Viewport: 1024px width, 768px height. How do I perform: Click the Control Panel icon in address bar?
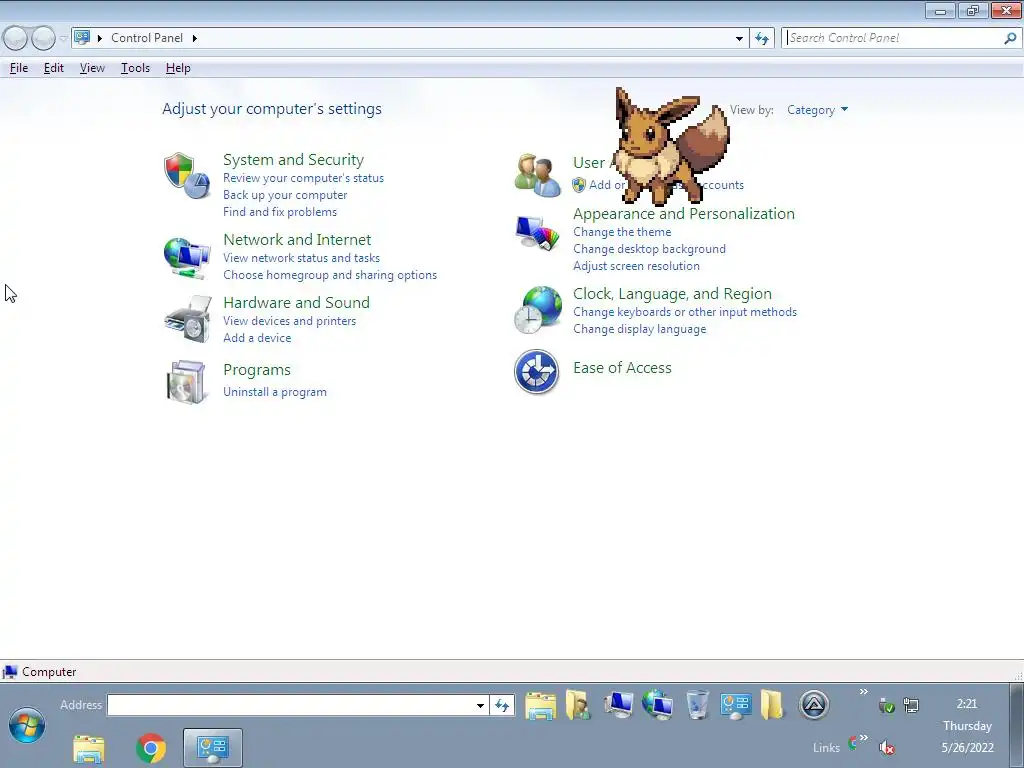tap(82, 37)
